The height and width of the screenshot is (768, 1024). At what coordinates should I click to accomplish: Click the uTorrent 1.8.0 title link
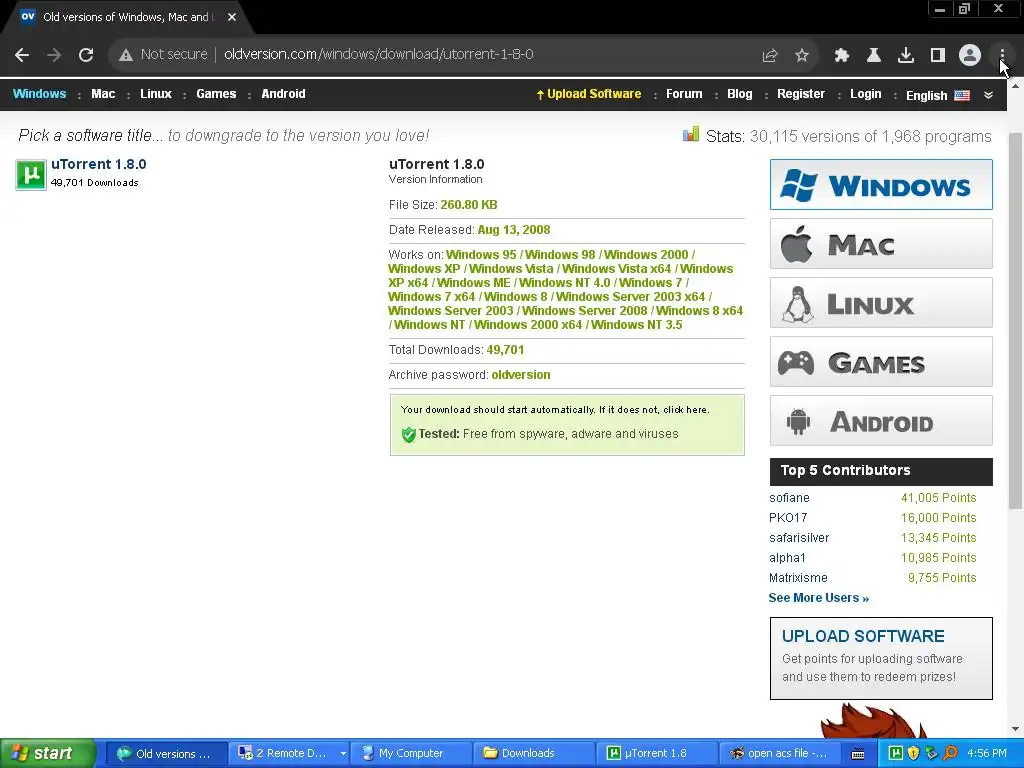coord(99,165)
